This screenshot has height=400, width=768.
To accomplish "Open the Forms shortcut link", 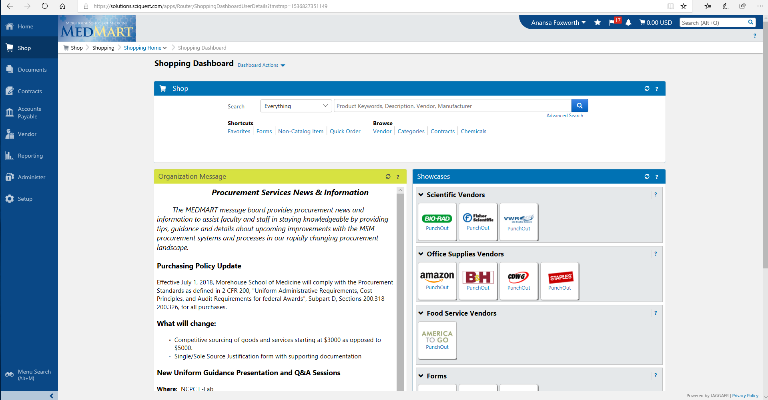I will [x=264, y=131].
